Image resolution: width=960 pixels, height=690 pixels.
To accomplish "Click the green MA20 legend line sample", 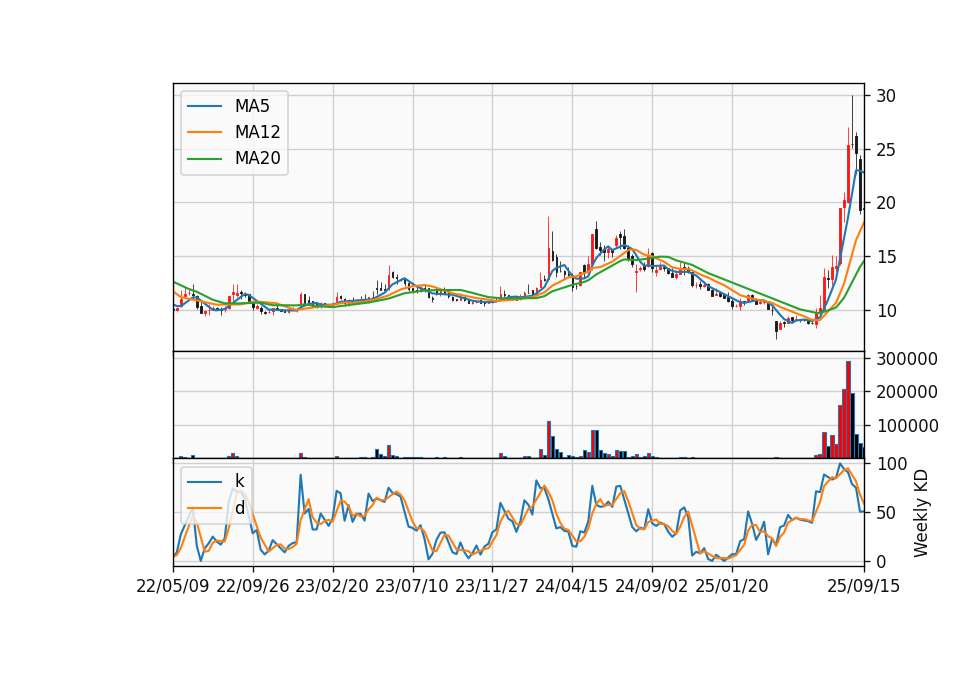I will click(x=204, y=159).
